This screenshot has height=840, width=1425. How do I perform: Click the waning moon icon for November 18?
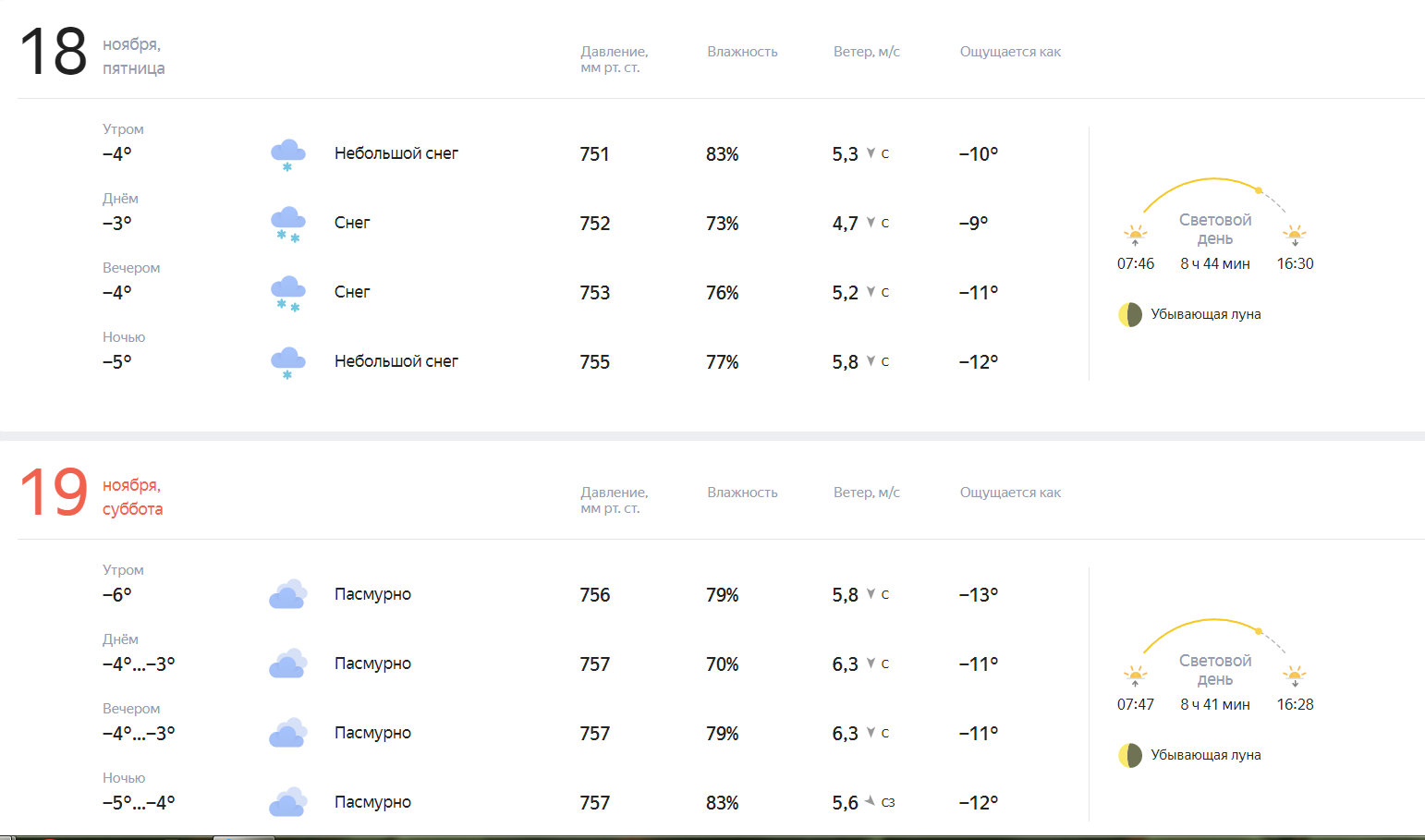(1130, 314)
